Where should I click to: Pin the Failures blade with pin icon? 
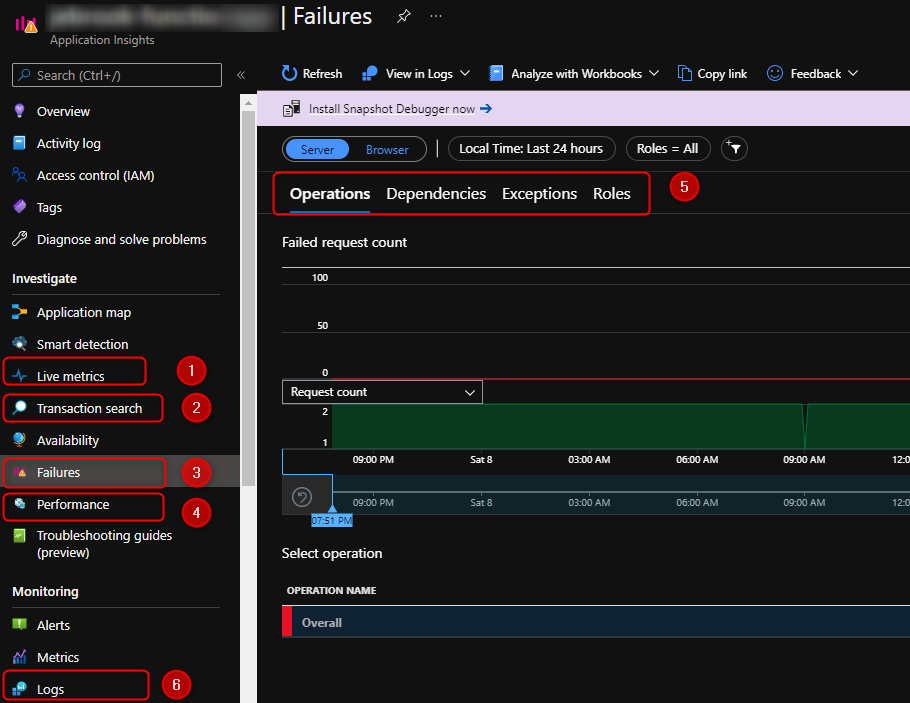[403, 16]
